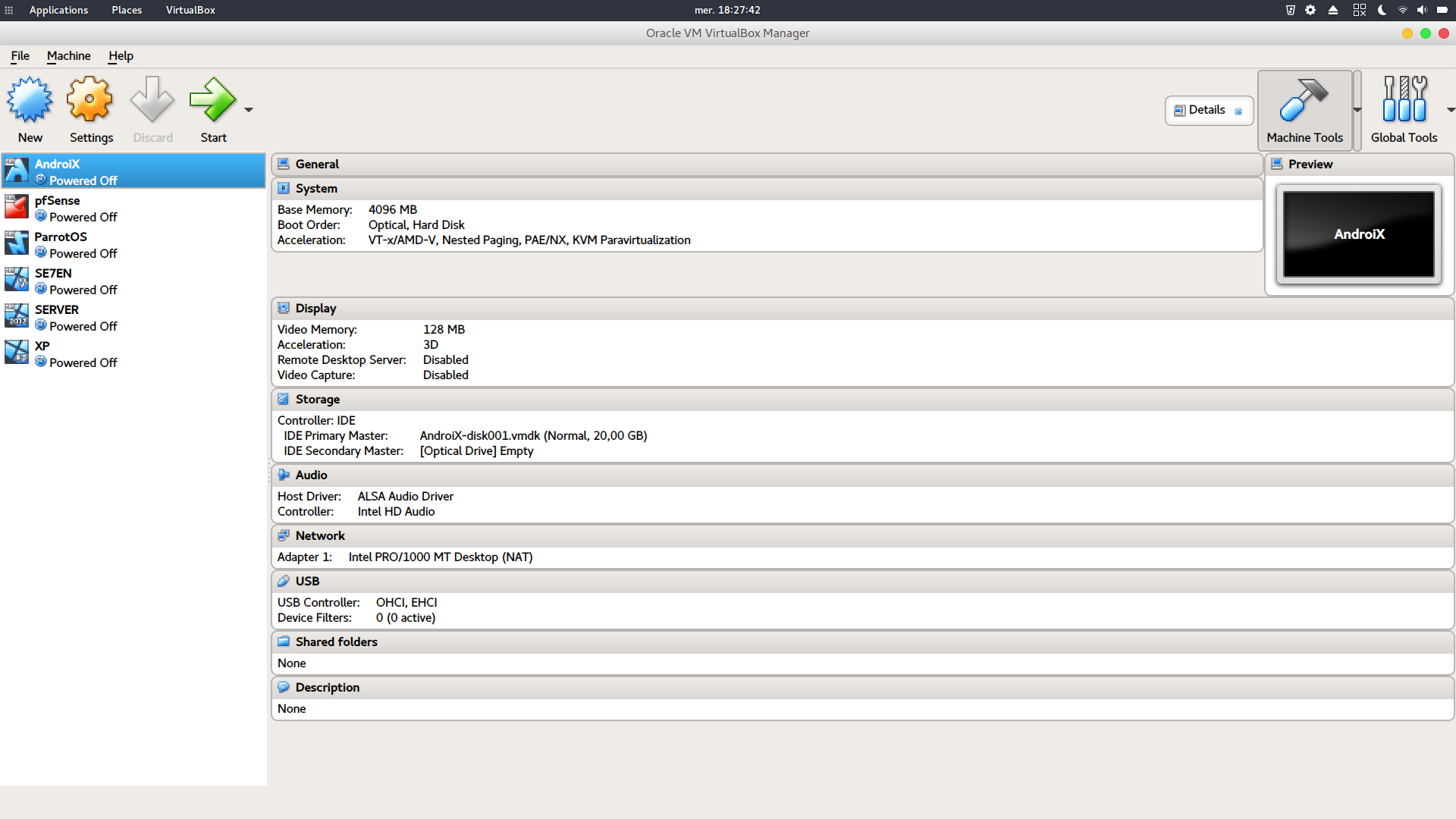Viewport: 1456px width, 819px height.
Task: Click the SERVER machine icon
Action: tap(17, 317)
